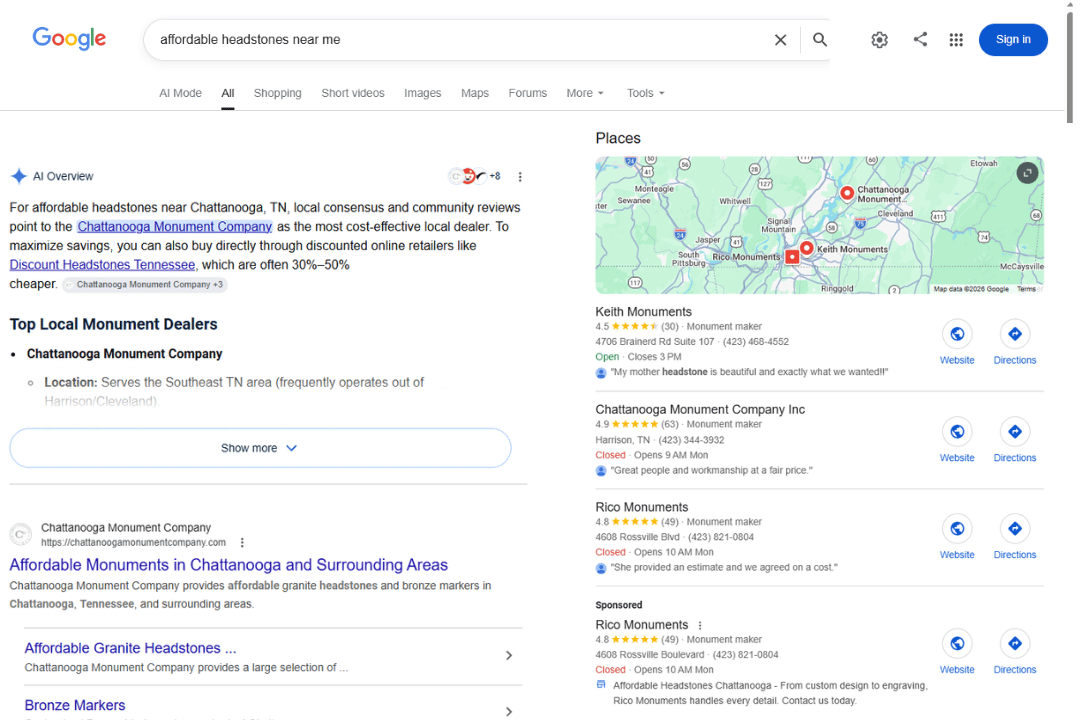Open Bronze Markers sitelink chevron
The width and height of the screenshot is (1080, 720).
pos(509,712)
